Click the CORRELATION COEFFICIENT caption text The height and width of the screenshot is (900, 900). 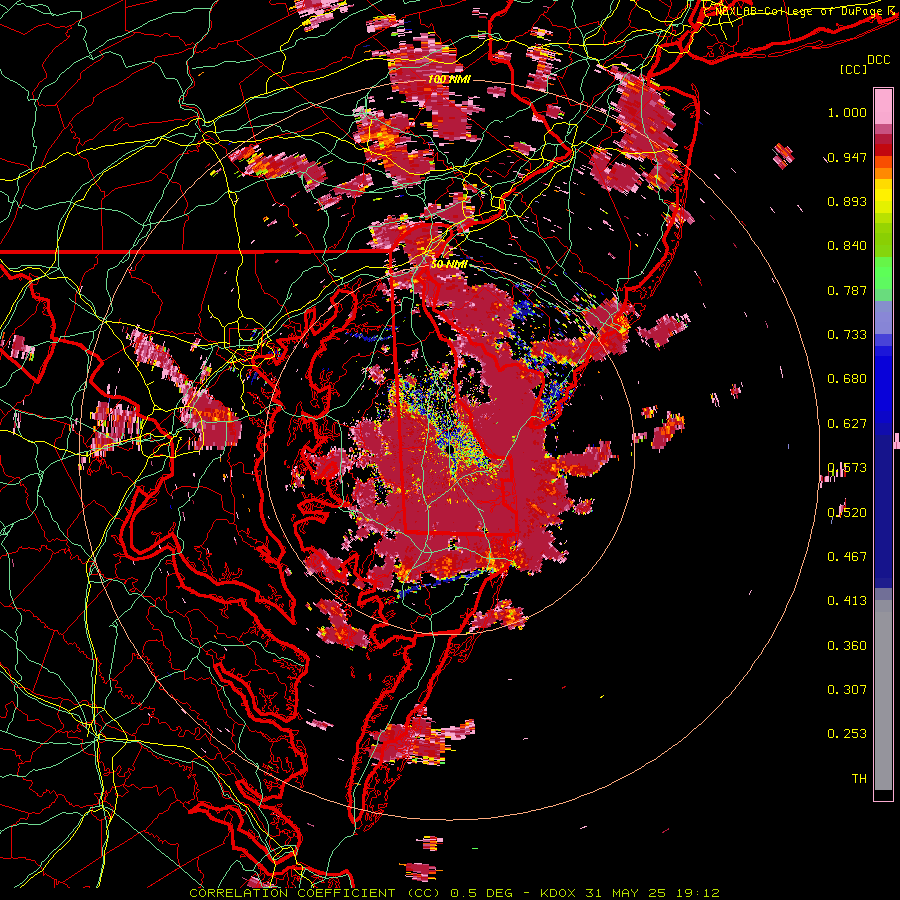point(292,893)
